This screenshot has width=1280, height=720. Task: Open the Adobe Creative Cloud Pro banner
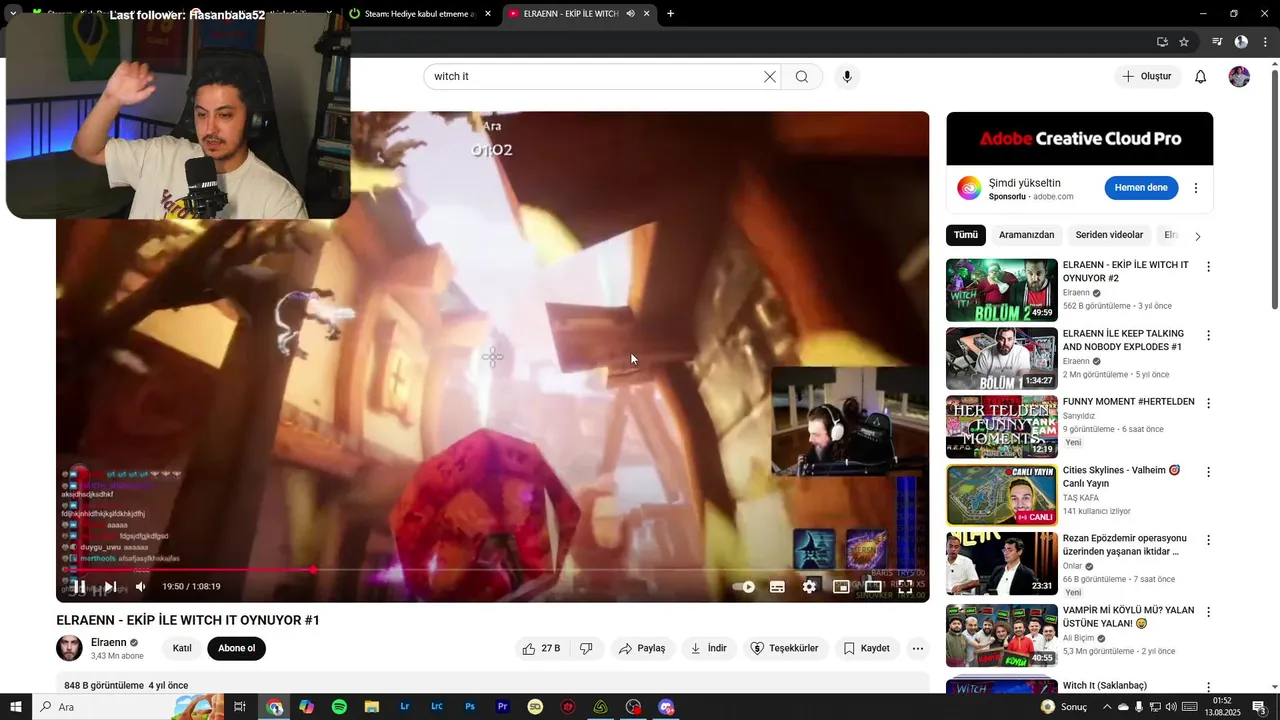[x=1080, y=139]
